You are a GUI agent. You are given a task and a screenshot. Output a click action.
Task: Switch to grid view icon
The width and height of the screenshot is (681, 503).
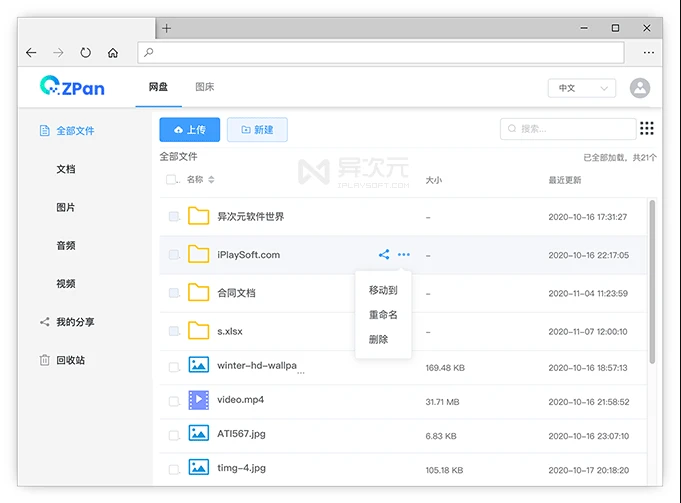(x=647, y=128)
